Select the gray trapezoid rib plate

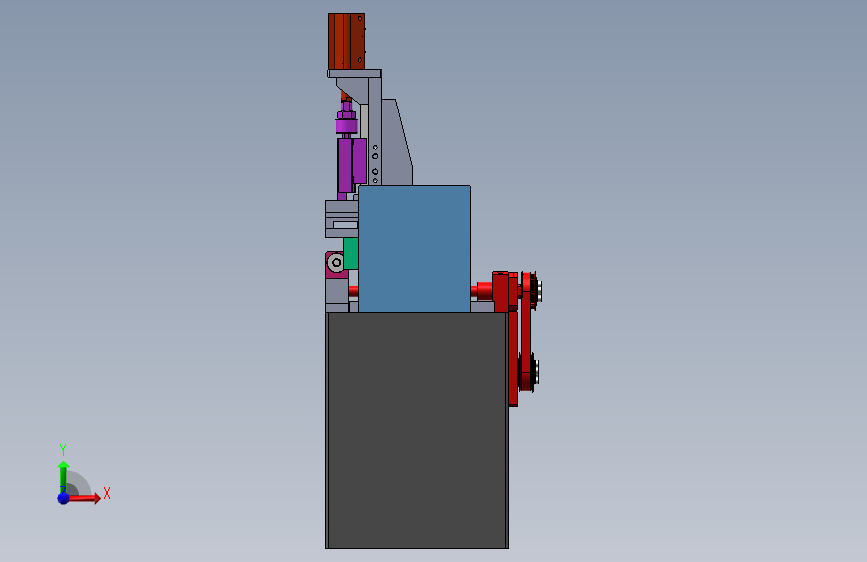pyautogui.click(x=396, y=143)
